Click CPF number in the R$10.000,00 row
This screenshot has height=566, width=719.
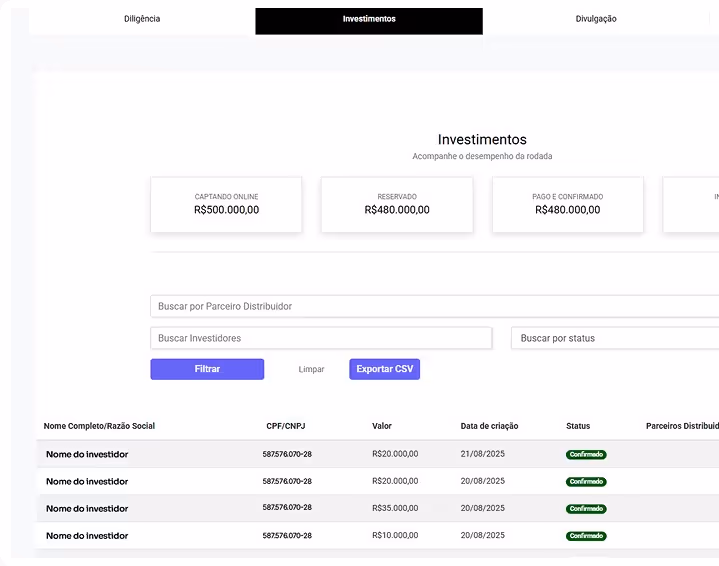click(287, 535)
